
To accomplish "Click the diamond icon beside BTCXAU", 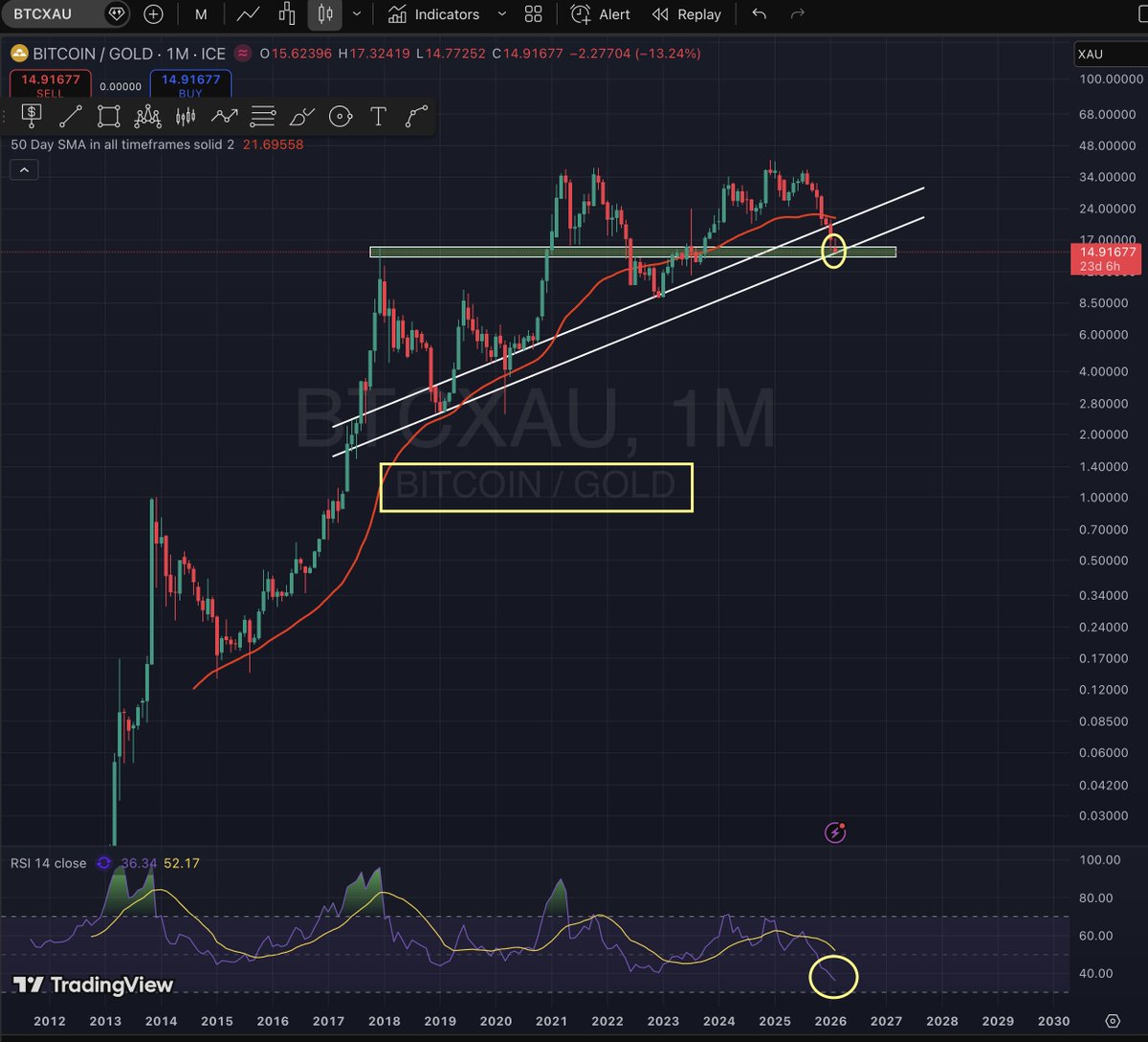I will tap(116, 14).
